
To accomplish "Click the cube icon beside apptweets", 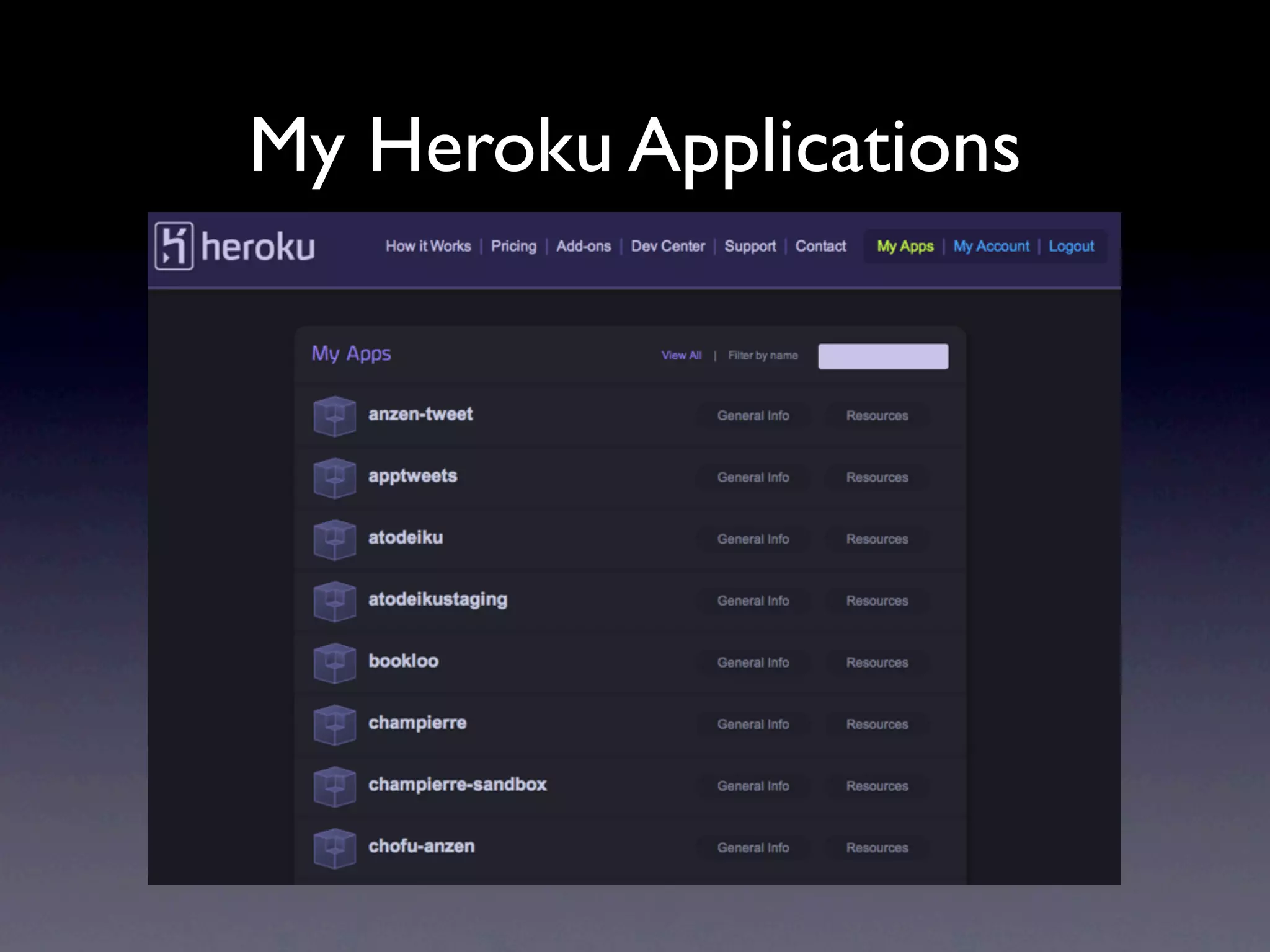I will [x=334, y=478].
